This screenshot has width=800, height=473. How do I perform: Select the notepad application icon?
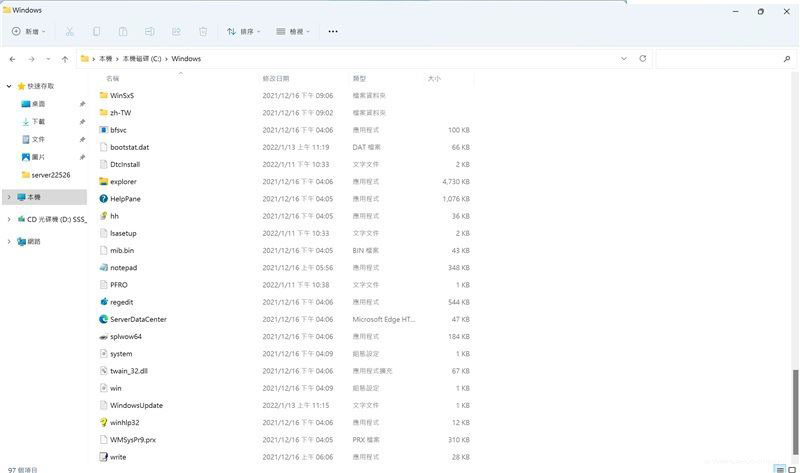103,268
